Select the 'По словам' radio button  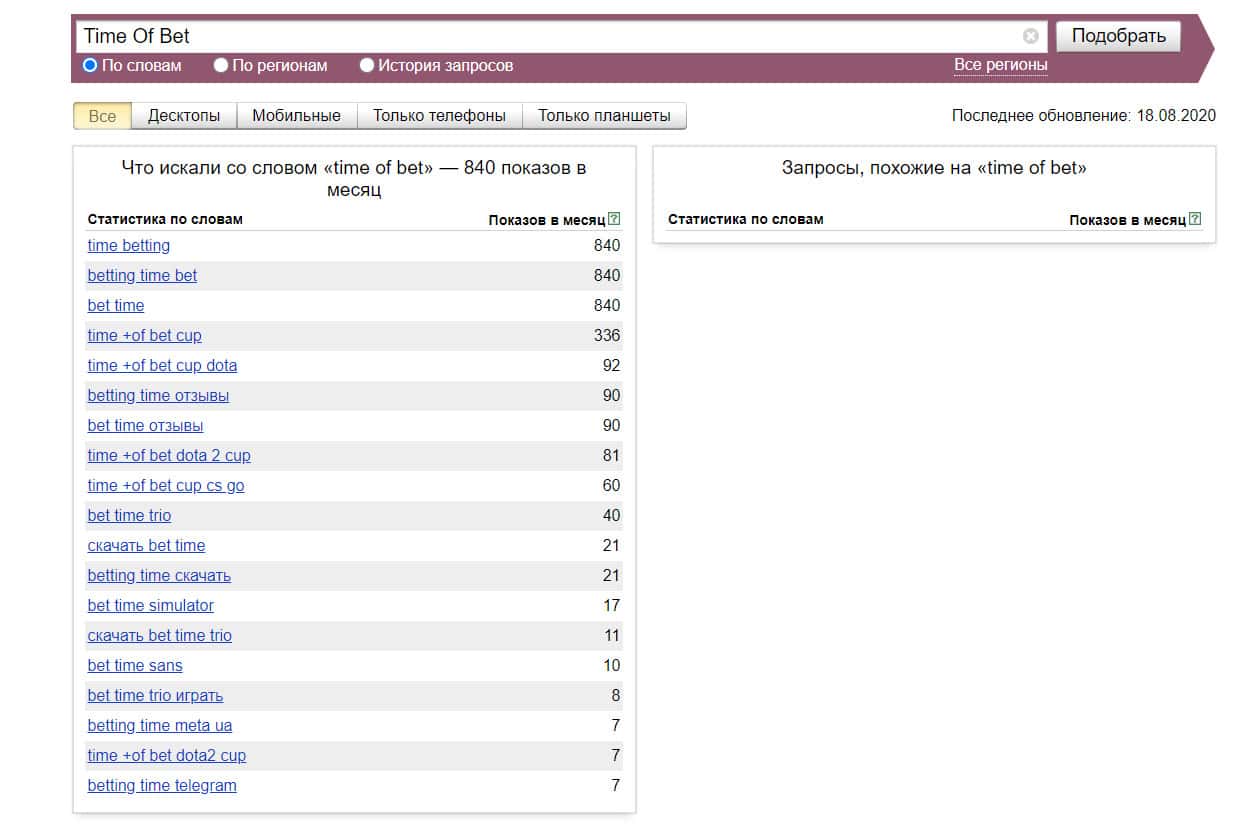pos(90,65)
